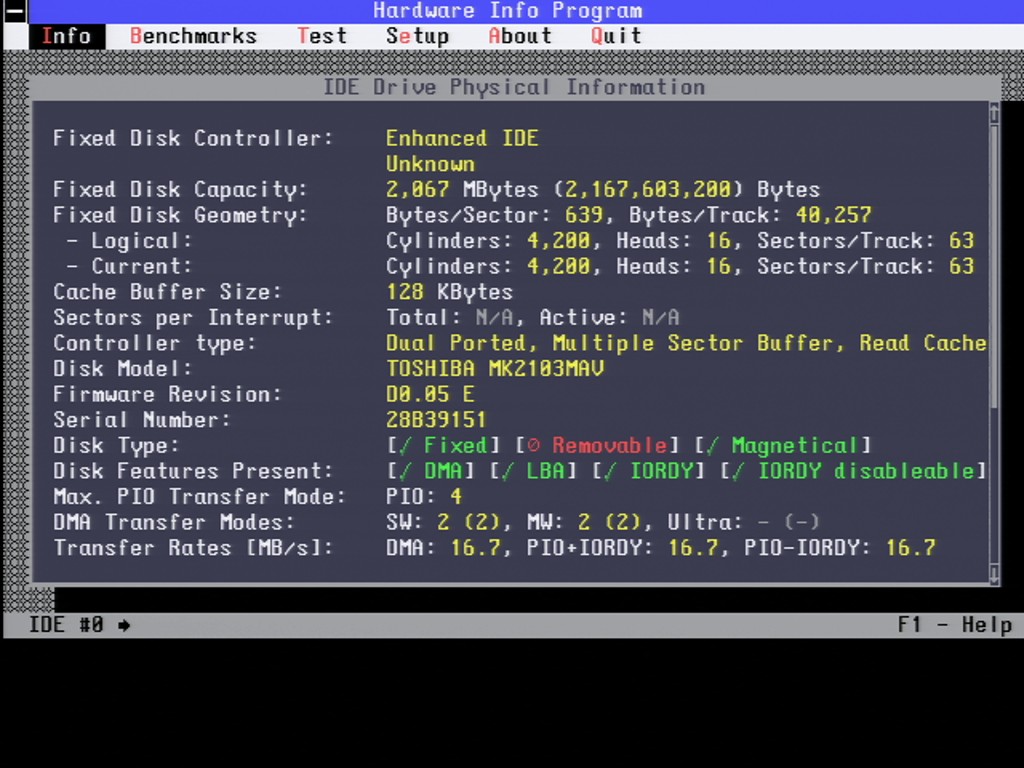The height and width of the screenshot is (768, 1024).
Task: Click the Sectors per Interrupt label
Action: (x=193, y=317)
